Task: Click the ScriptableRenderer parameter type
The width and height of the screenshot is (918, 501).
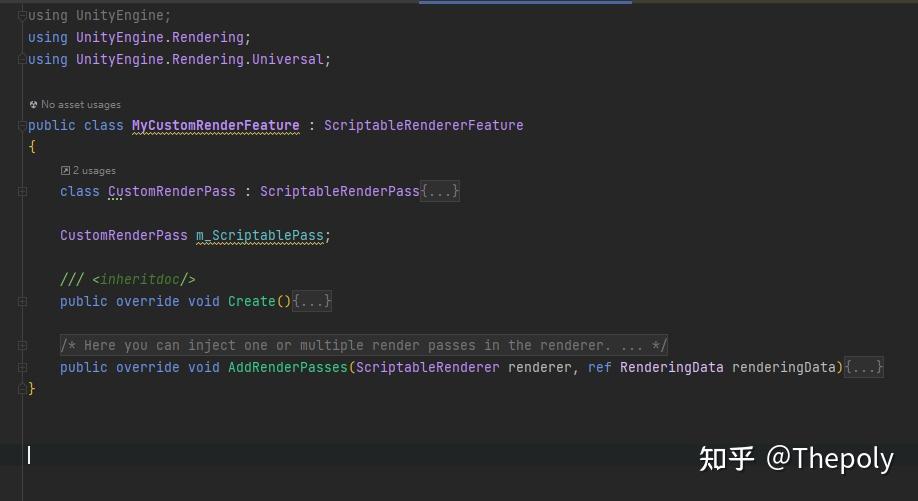Action: [427, 368]
